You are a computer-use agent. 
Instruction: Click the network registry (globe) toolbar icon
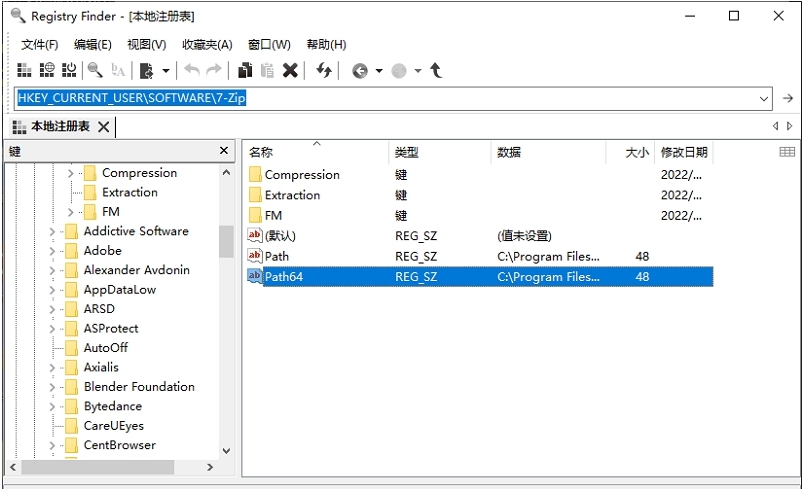pyautogui.click(x=47, y=70)
